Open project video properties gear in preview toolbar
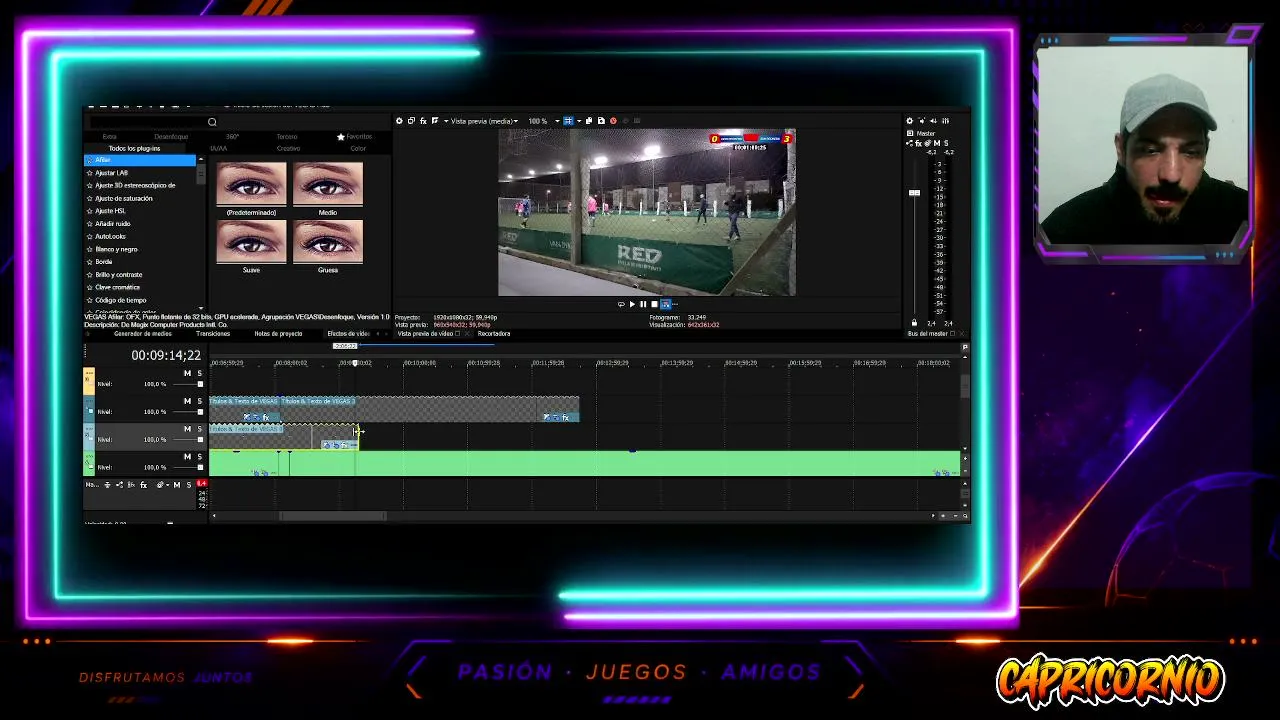Screen dimensions: 1280x720 tap(399, 121)
